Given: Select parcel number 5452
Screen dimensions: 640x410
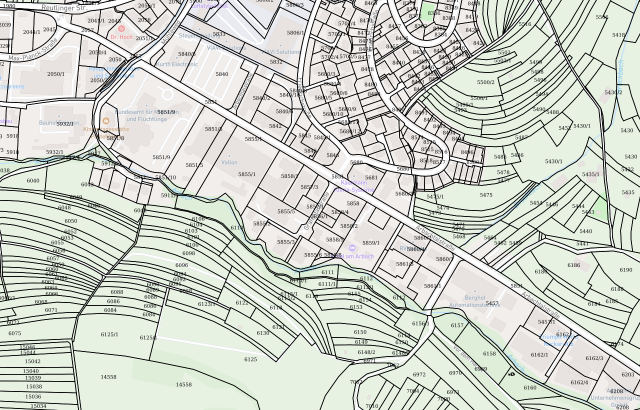Looking at the screenshot, I should click(565, 128).
